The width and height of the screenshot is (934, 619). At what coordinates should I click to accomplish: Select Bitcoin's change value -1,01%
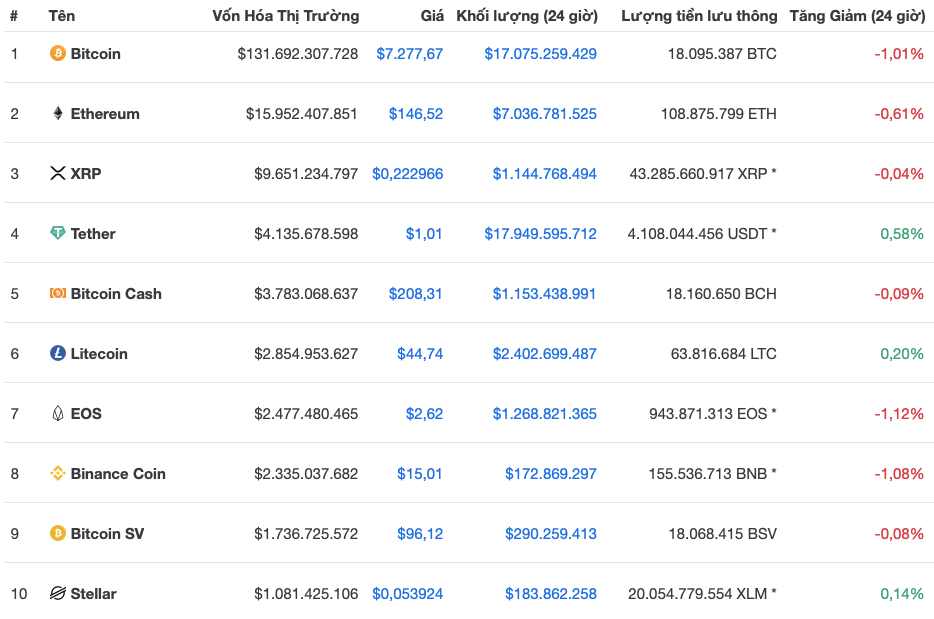tap(899, 54)
